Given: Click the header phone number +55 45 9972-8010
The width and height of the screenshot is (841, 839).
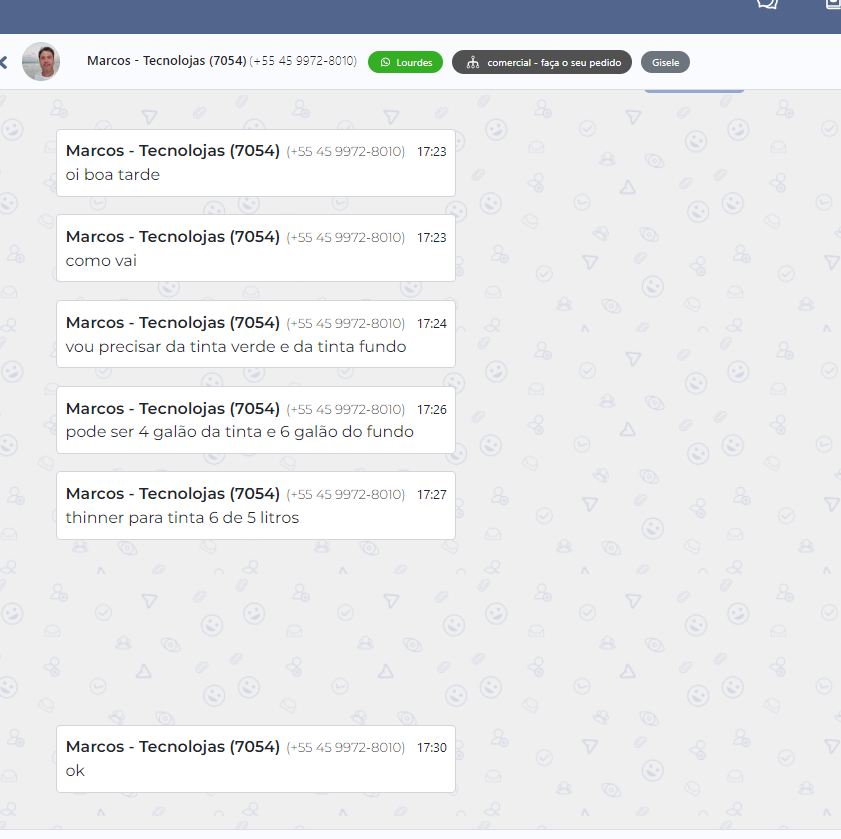Looking at the screenshot, I should click(303, 61).
